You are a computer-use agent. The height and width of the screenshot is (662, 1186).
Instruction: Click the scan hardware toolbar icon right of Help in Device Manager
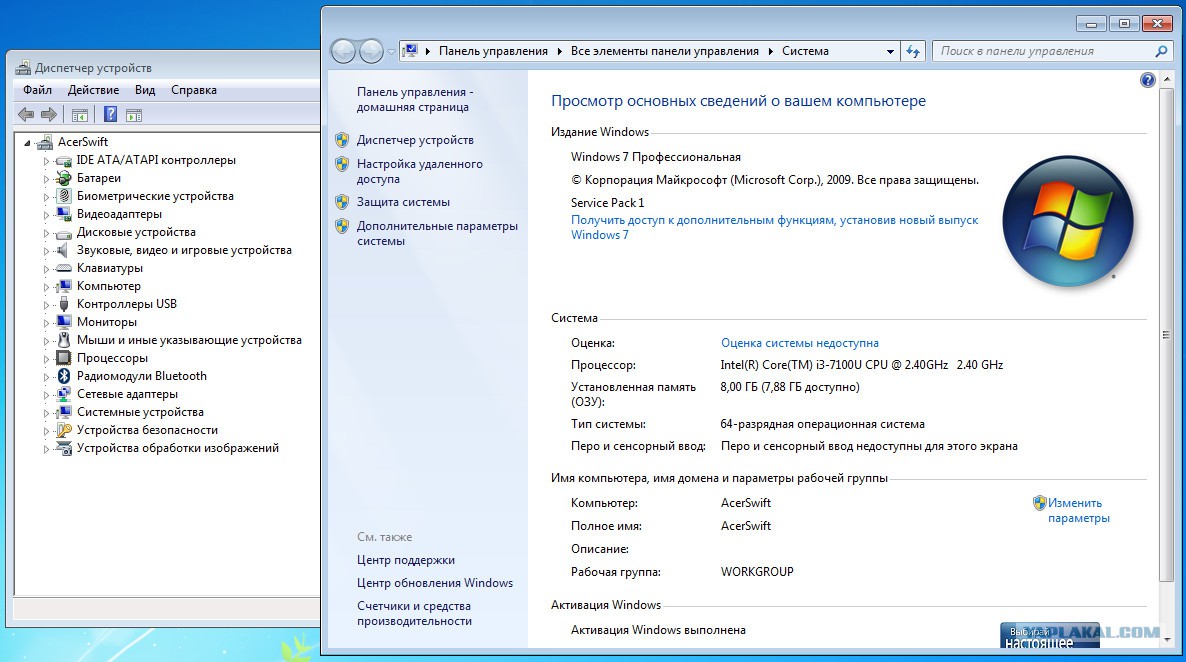point(134,115)
